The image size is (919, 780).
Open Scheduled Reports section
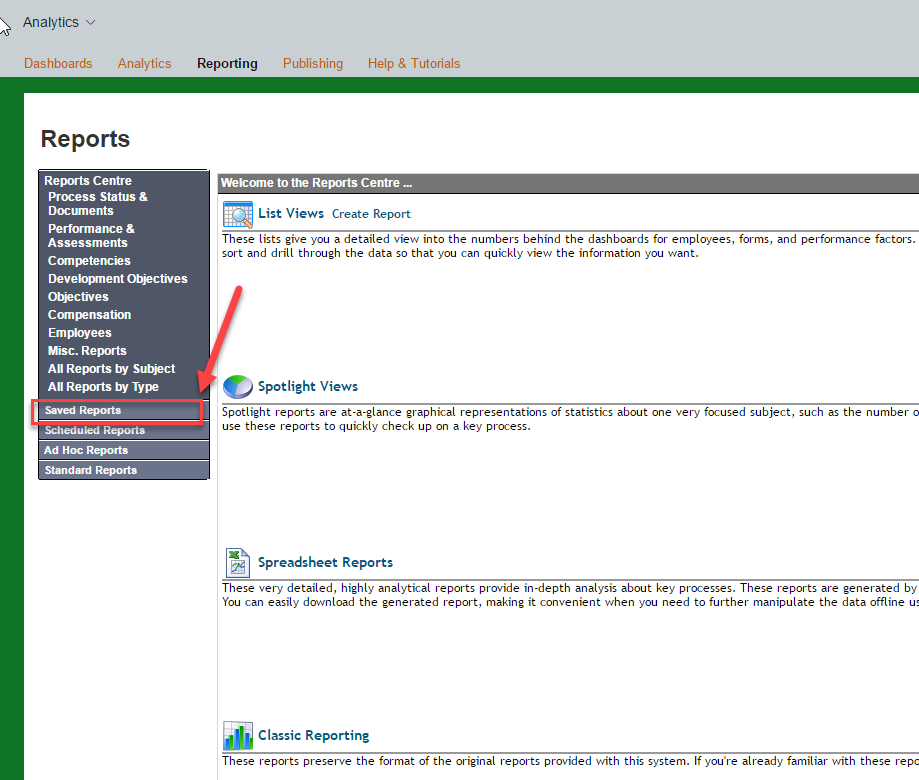pos(124,430)
